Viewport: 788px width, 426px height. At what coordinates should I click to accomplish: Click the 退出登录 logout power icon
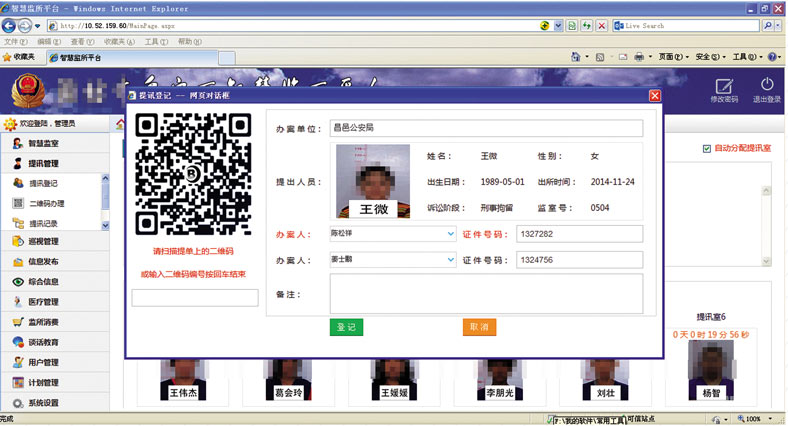(x=766, y=90)
